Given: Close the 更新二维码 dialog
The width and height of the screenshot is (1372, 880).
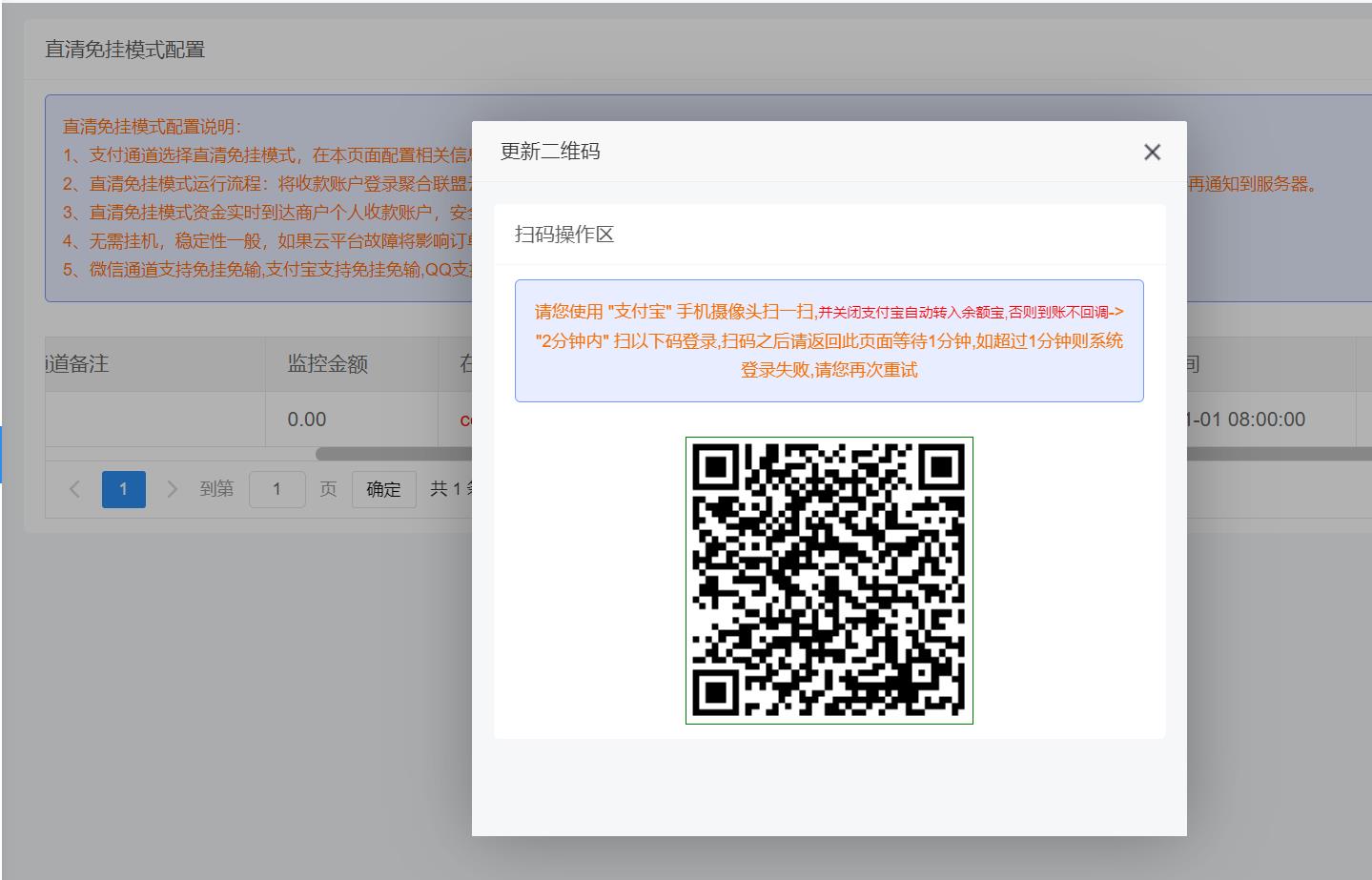Looking at the screenshot, I should click(x=1152, y=152).
